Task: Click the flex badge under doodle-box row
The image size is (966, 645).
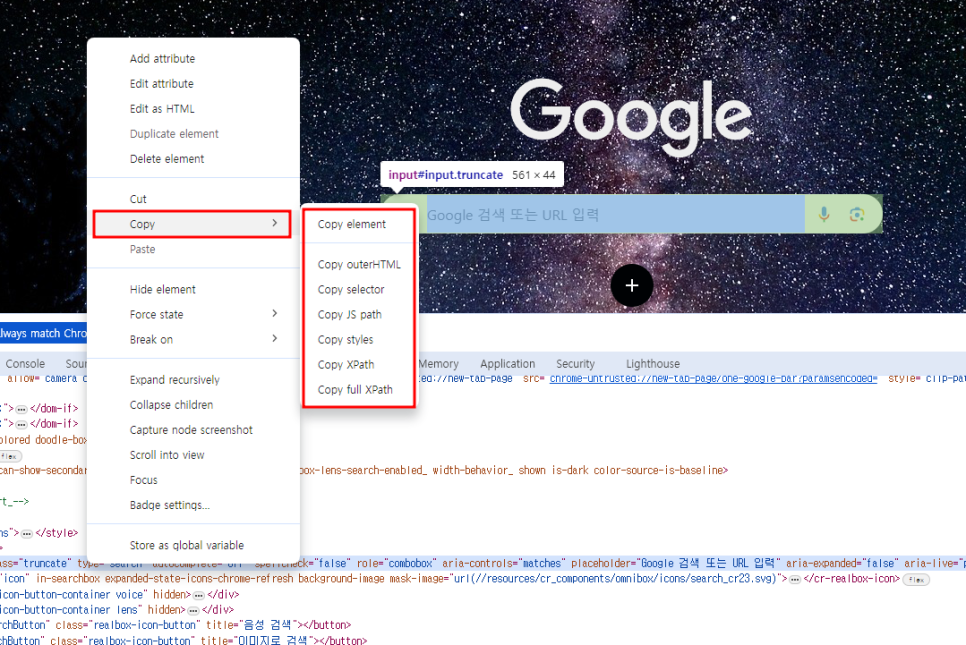Action: click(10, 456)
